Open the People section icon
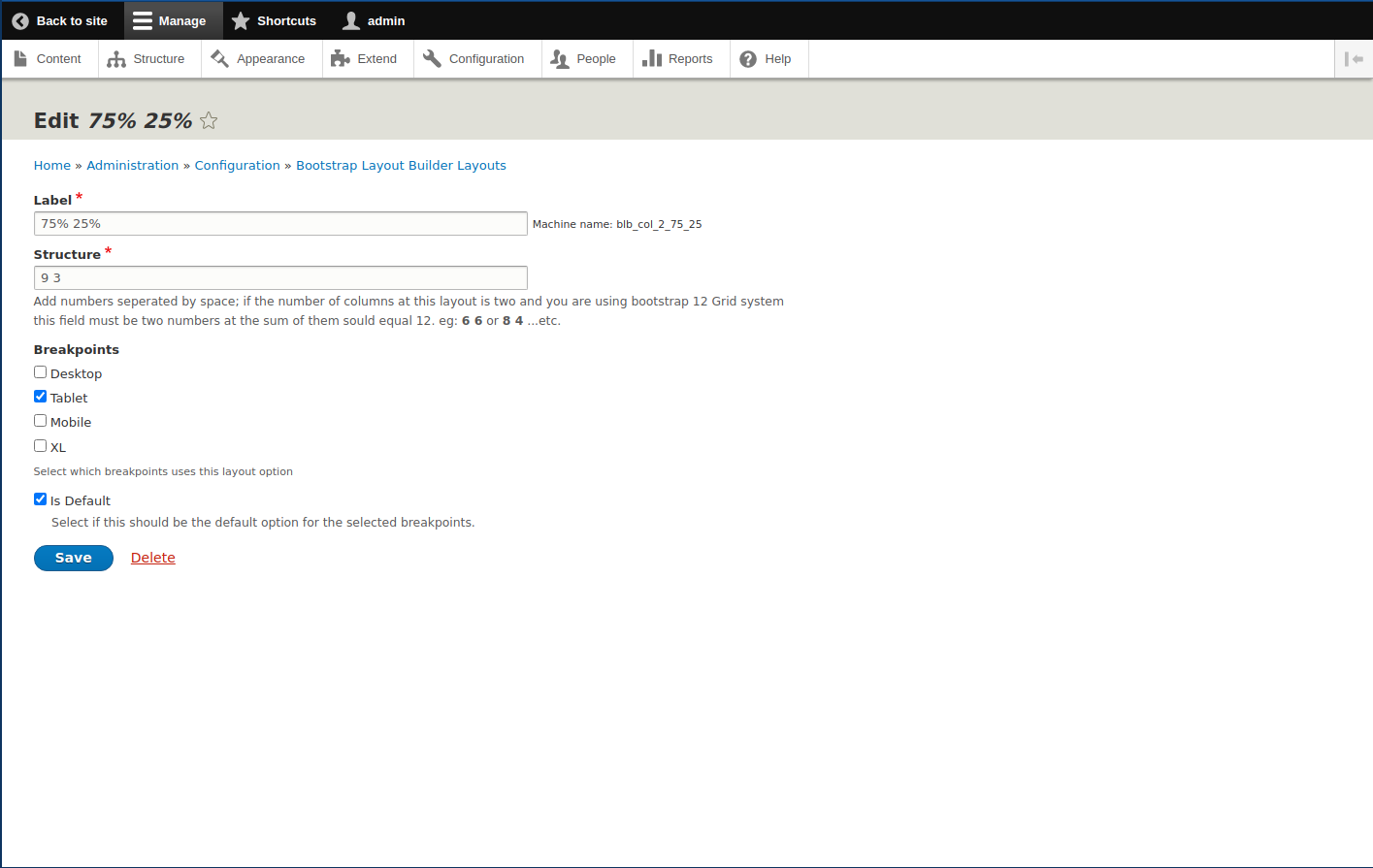Image resolution: width=1373 pixels, height=868 pixels. pyautogui.click(x=559, y=58)
